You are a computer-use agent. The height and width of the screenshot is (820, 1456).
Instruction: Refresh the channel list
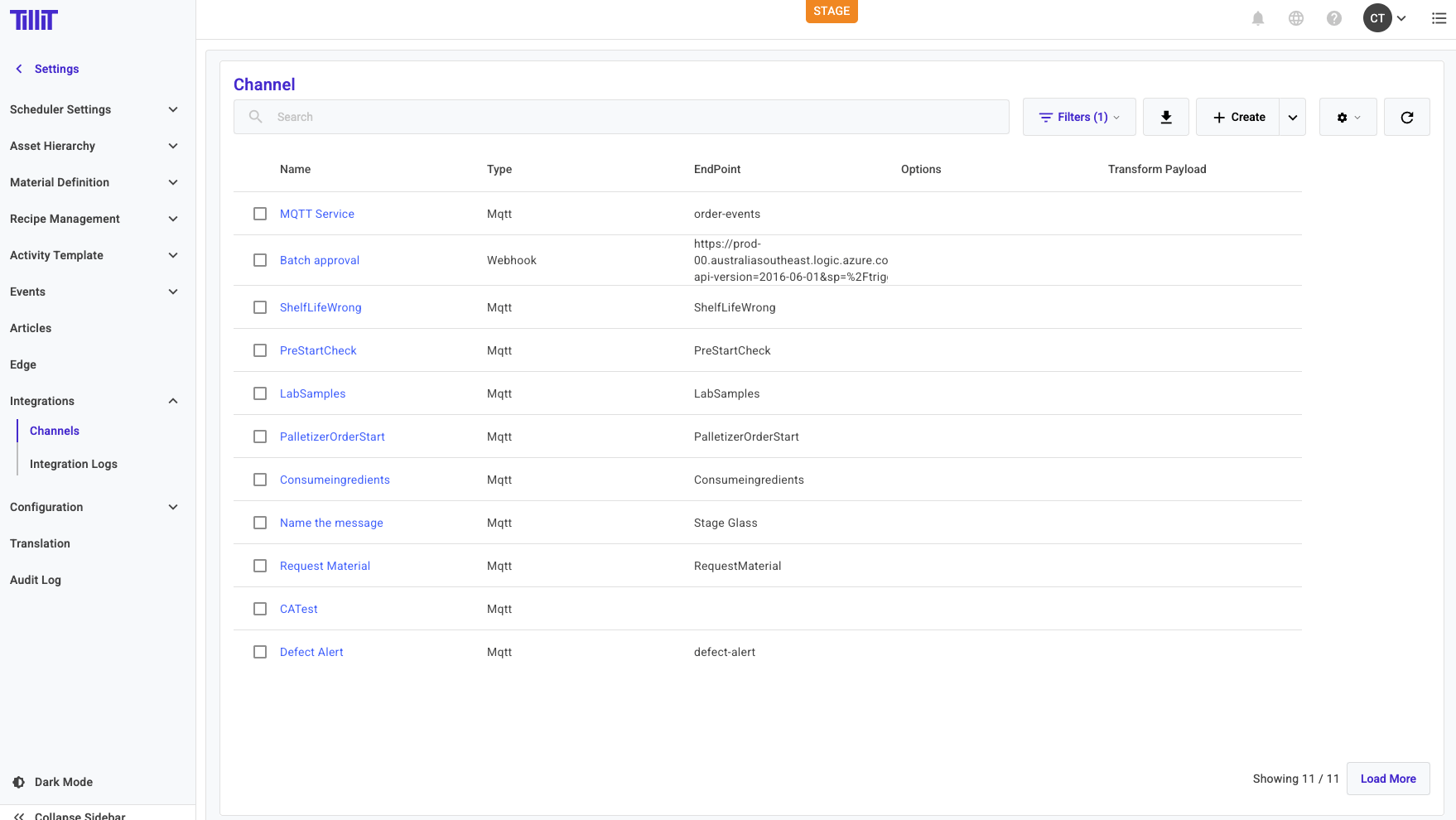[1406, 117]
